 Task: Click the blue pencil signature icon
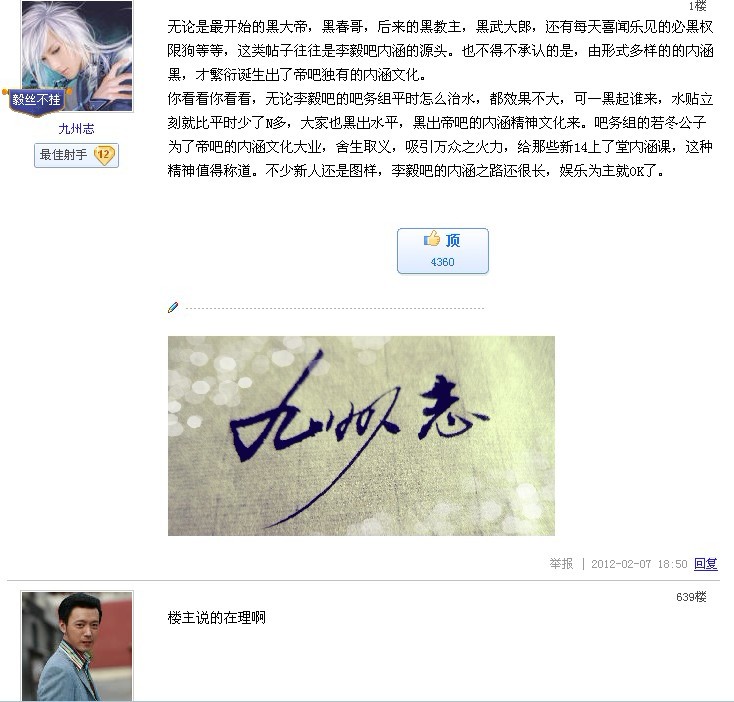click(x=173, y=307)
